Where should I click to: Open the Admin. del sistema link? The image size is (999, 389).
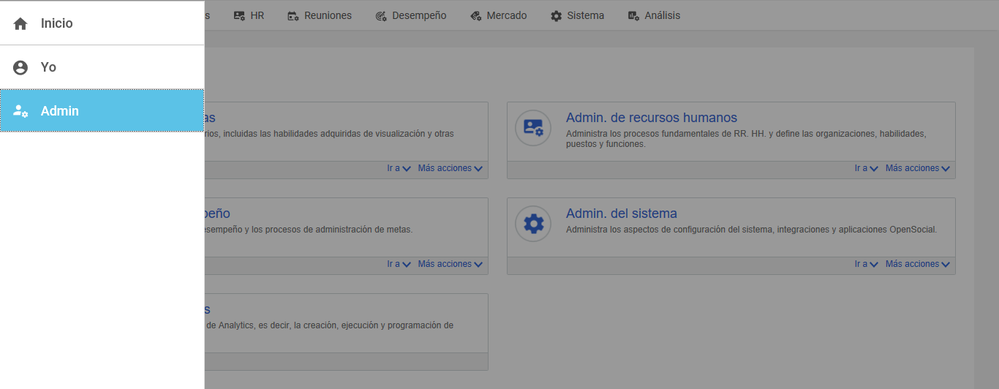[x=621, y=213]
